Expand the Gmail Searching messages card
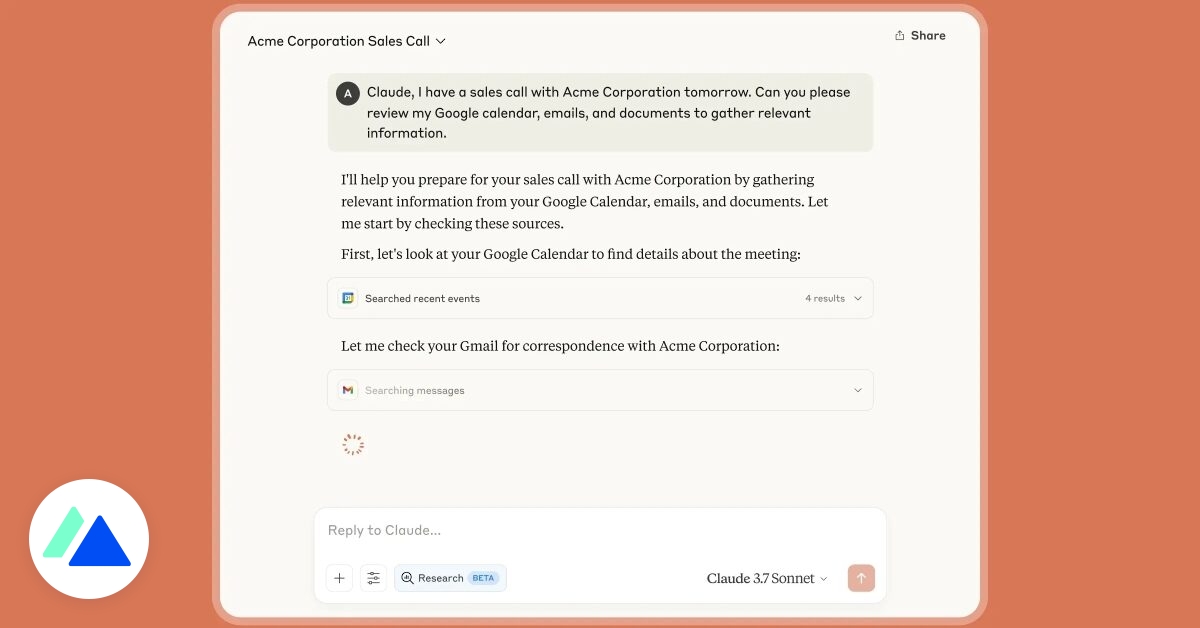This screenshot has height=628, width=1200. tap(858, 390)
